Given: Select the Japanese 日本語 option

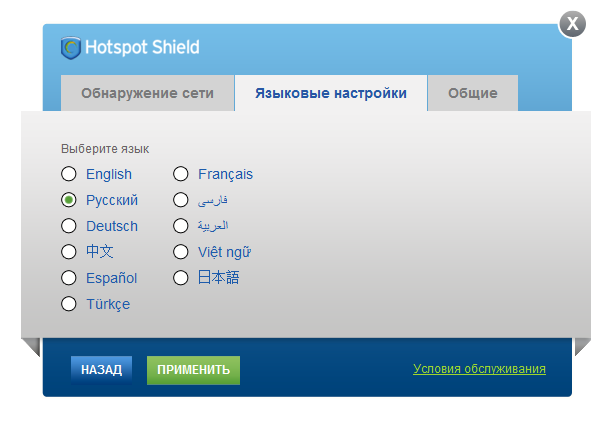Looking at the screenshot, I should (x=181, y=278).
